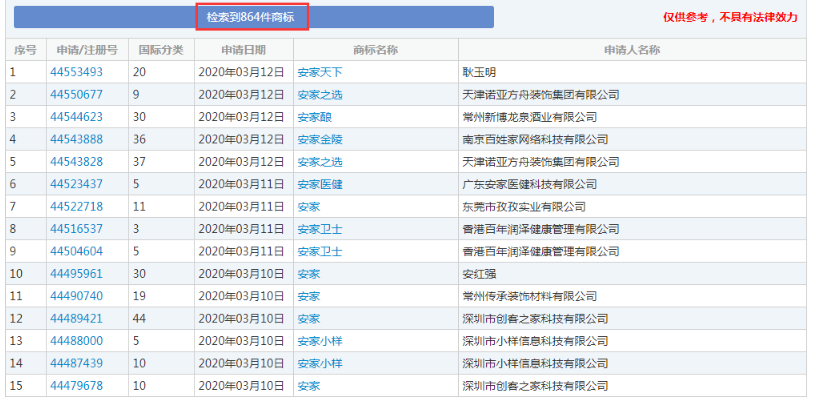Open trademark 安家 in row 12
This screenshot has height=402, width=817.
click(x=309, y=319)
